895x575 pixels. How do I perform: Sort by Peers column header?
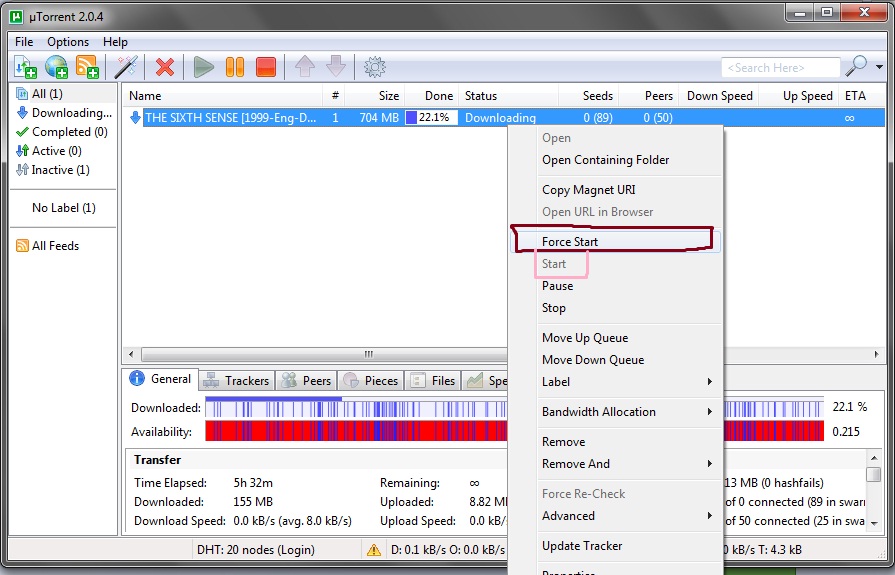pyautogui.click(x=649, y=96)
